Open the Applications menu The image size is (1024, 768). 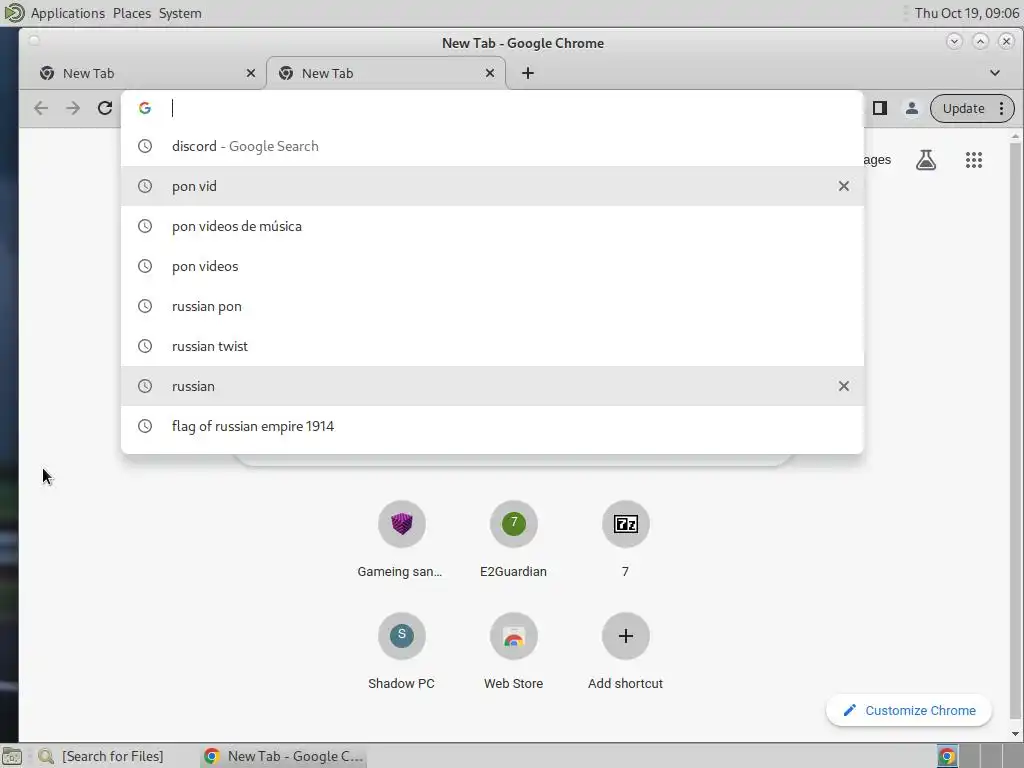point(67,13)
